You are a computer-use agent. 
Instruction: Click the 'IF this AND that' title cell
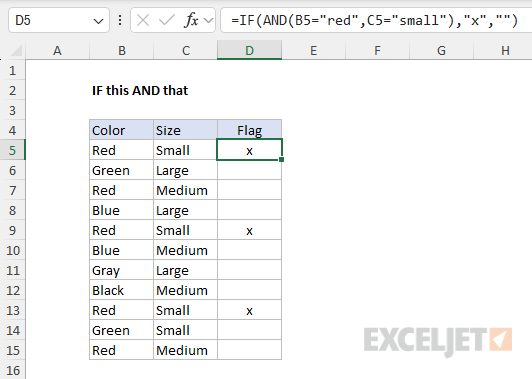pos(140,90)
